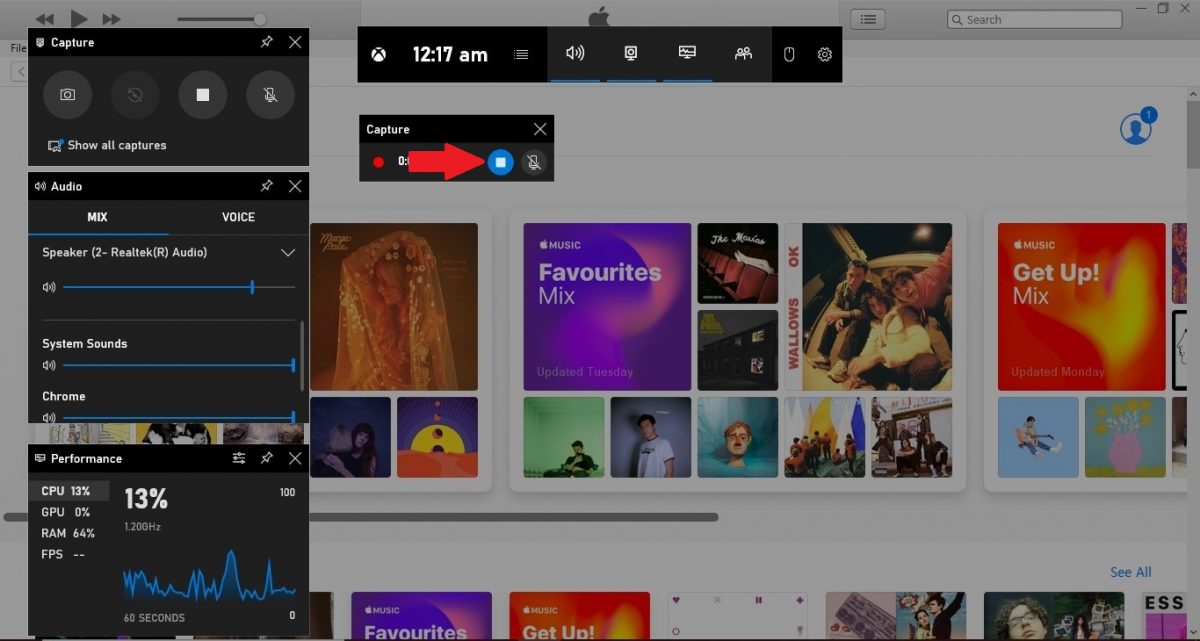Select the Record last 30 seconds icon
The width and height of the screenshot is (1200, 641).
[x=135, y=94]
